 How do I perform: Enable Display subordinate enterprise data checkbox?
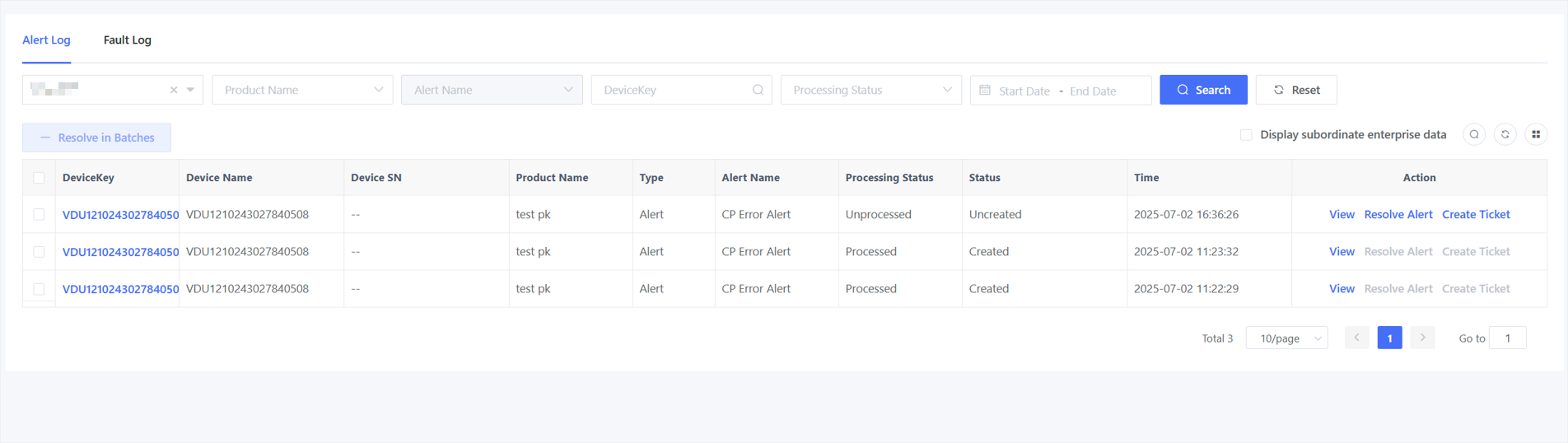click(x=1246, y=135)
